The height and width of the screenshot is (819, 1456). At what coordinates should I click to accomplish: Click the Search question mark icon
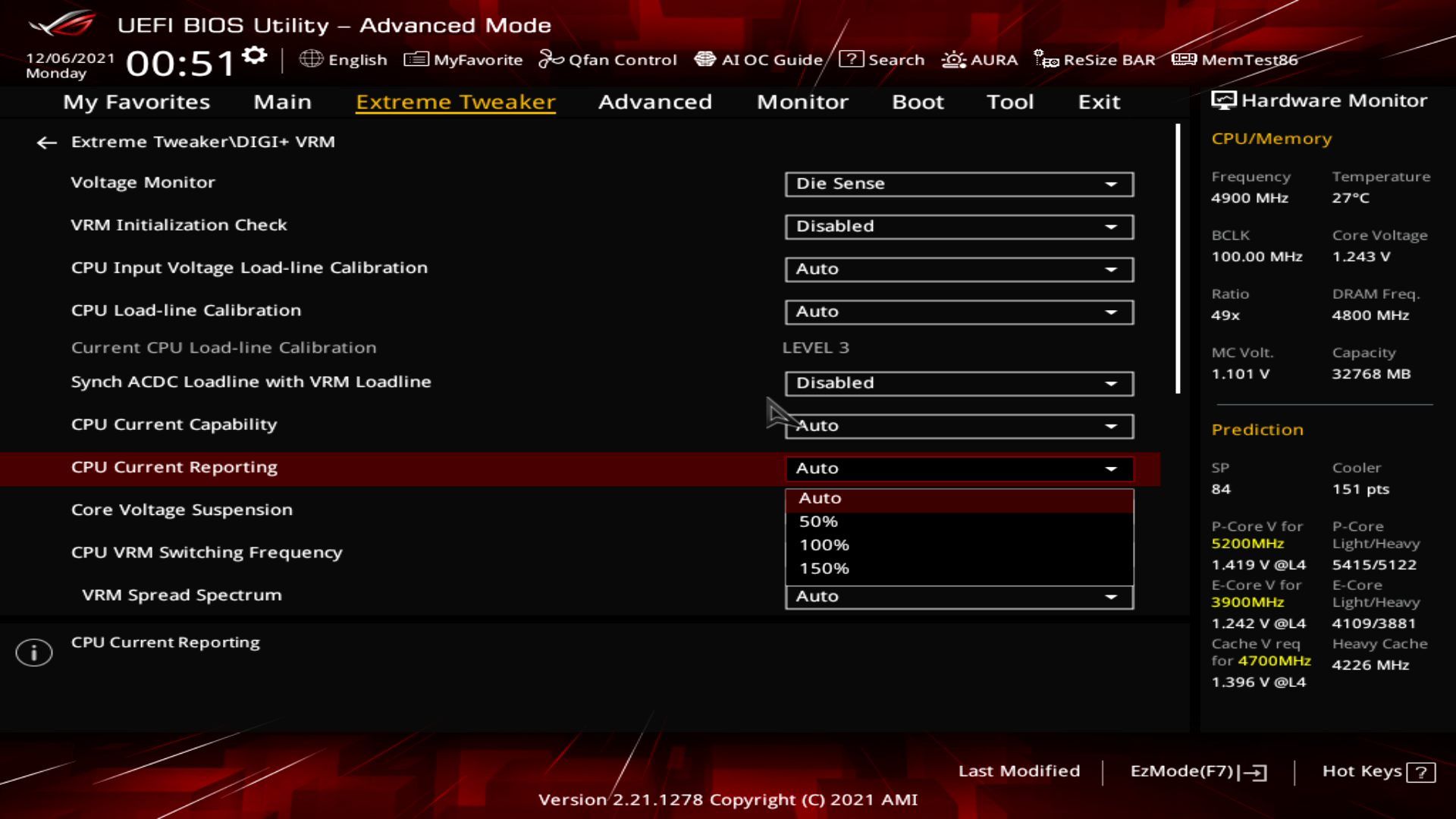[x=851, y=59]
